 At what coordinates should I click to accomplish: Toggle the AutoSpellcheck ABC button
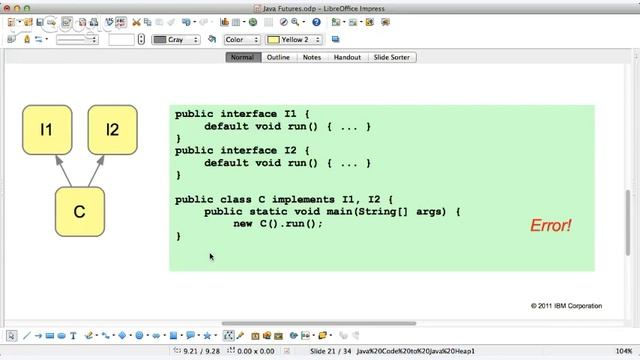(121, 22)
